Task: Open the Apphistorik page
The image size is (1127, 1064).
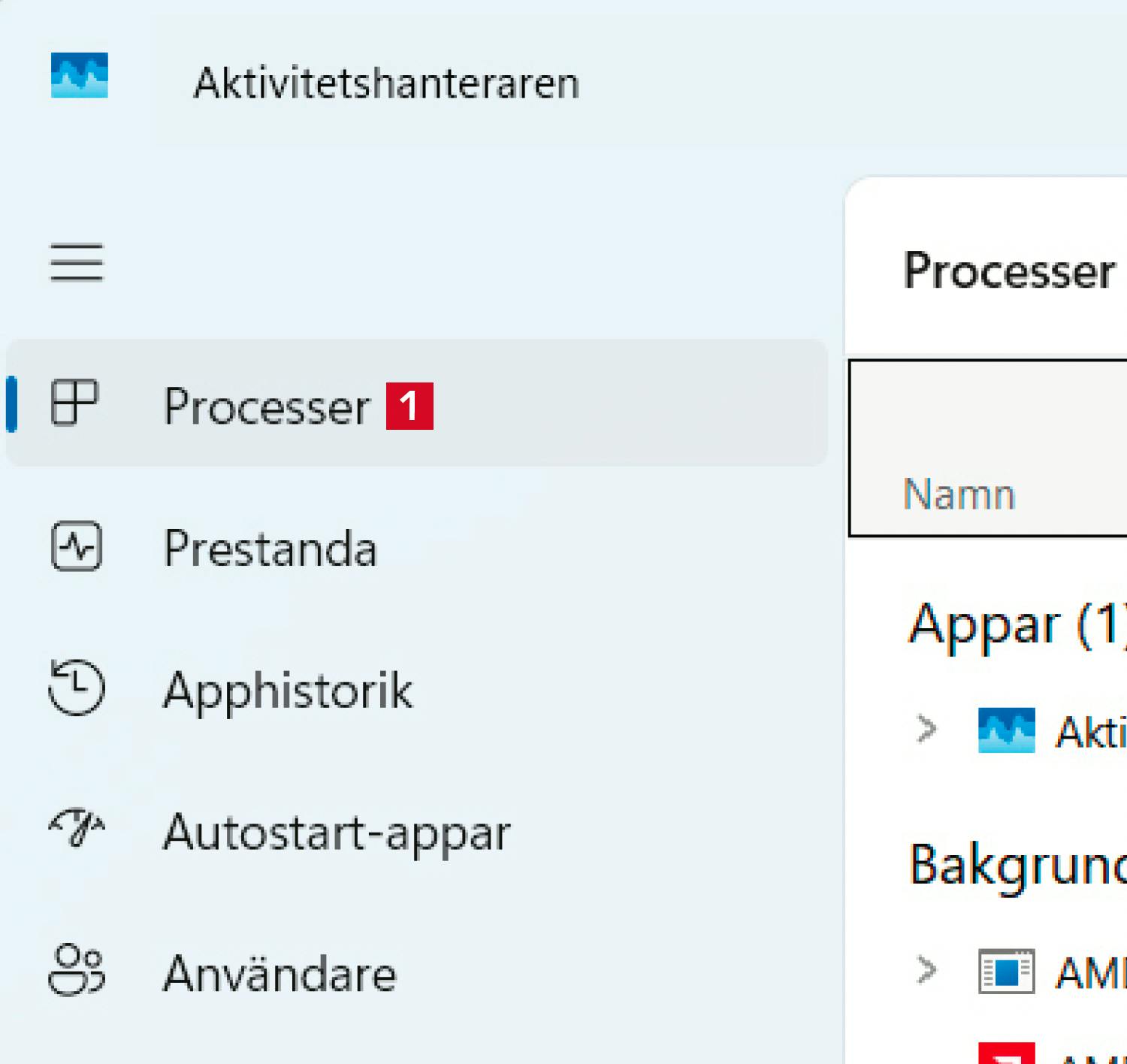Action: point(288,690)
